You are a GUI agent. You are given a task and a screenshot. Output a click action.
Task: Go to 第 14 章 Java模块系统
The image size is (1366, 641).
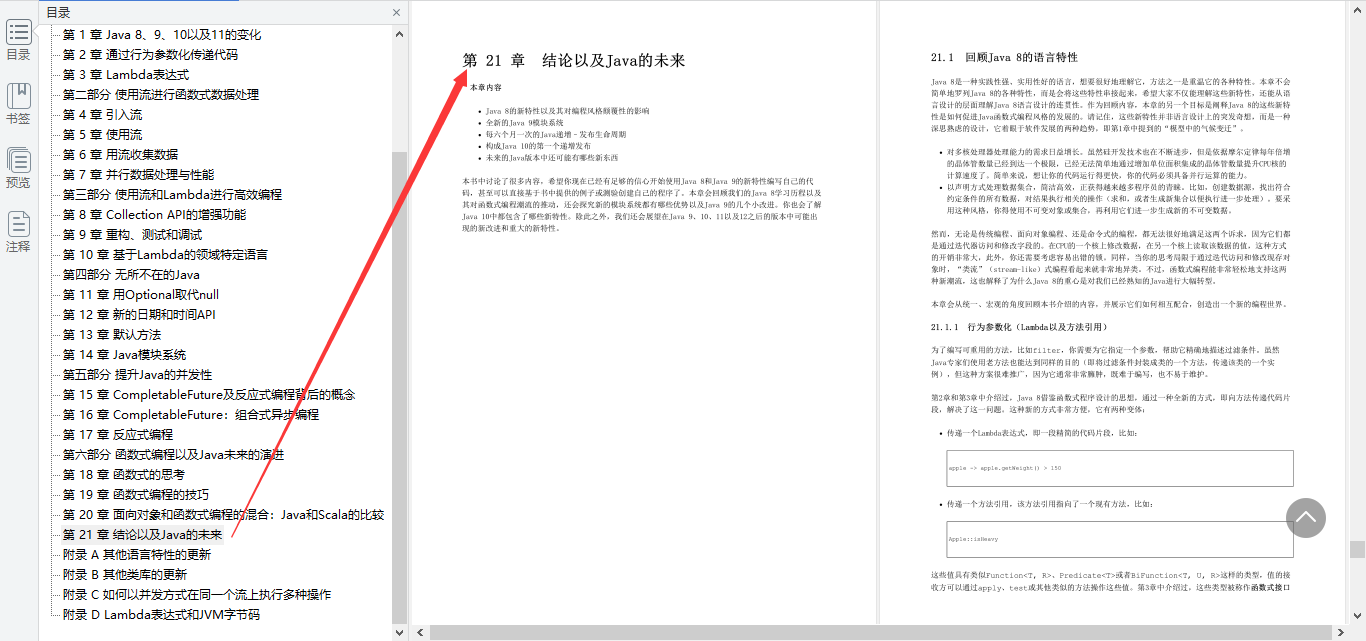tap(124, 355)
